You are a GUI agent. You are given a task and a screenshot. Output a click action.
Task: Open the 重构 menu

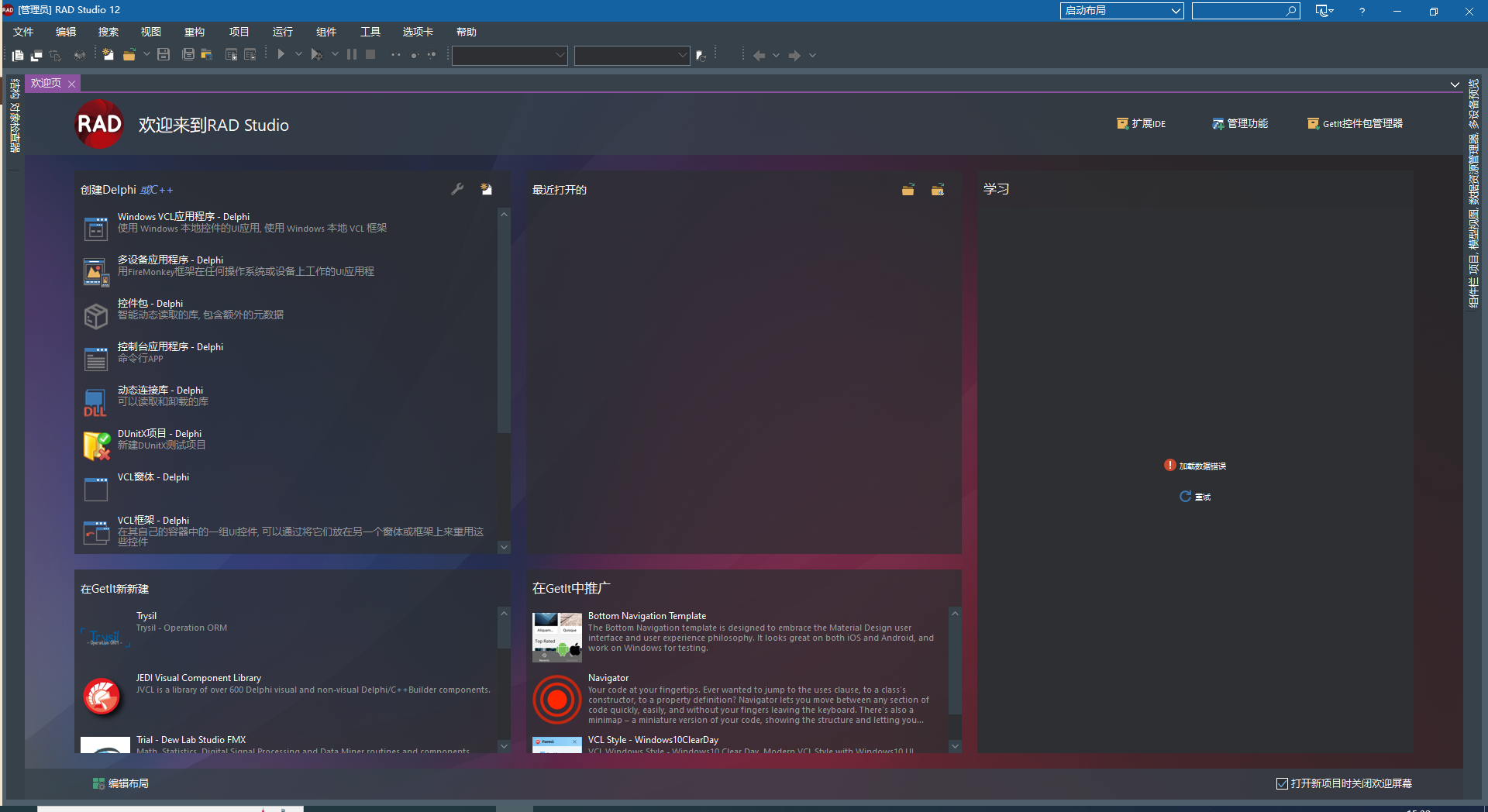(195, 32)
